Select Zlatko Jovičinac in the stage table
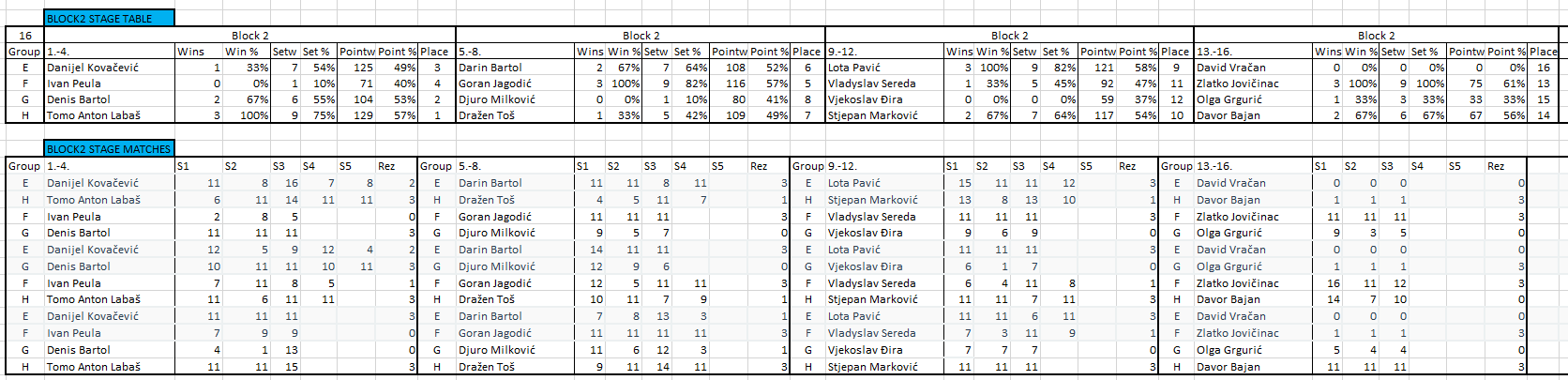Image resolution: width=1568 pixels, height=380 pixels. [1238, 84]
